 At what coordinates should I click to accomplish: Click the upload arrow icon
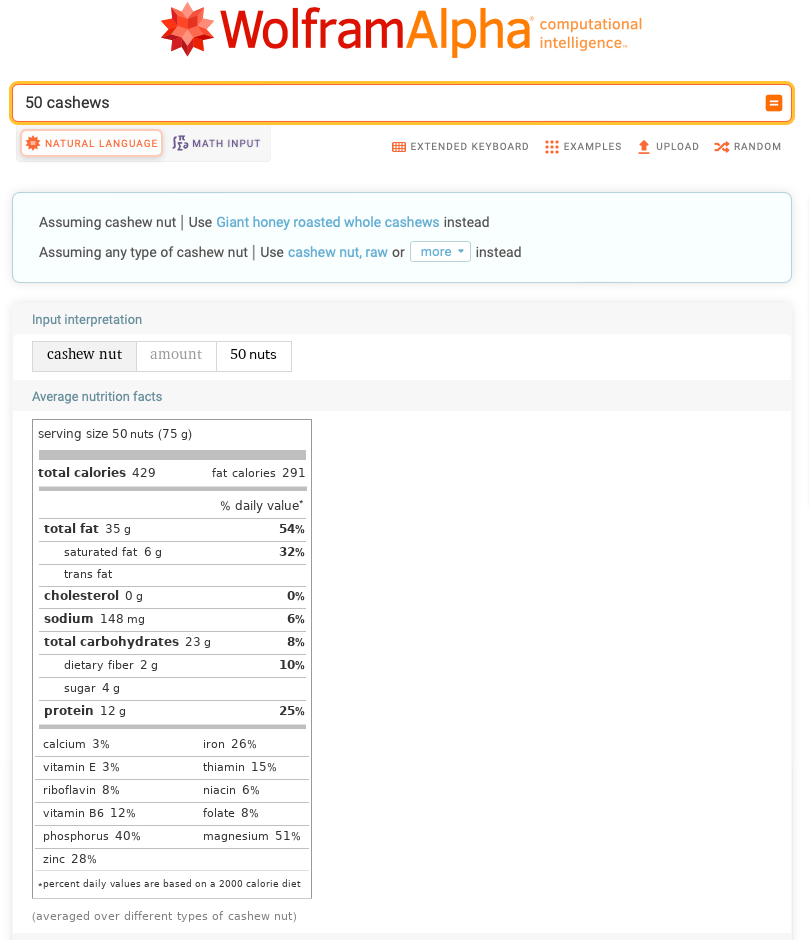[x=643, y=147]
